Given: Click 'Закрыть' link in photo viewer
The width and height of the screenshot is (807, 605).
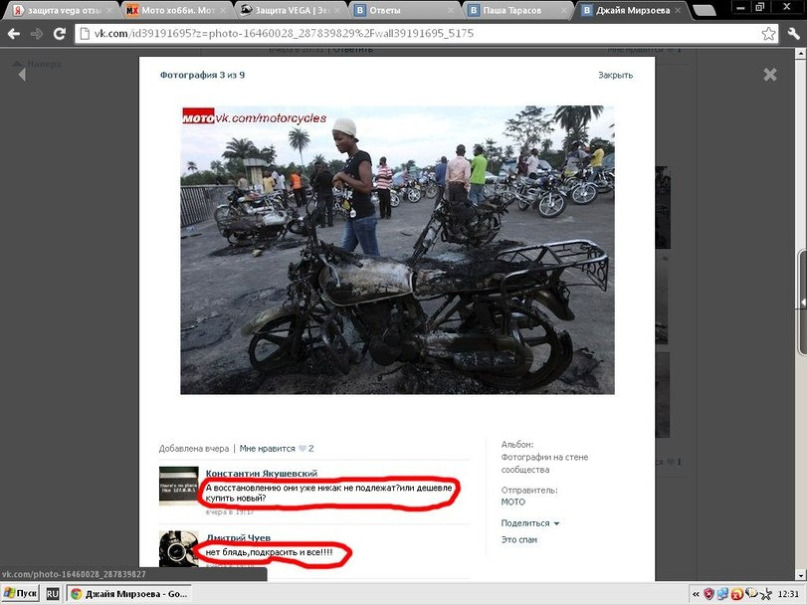Looking at the screenshot, I should pos(615,75).
